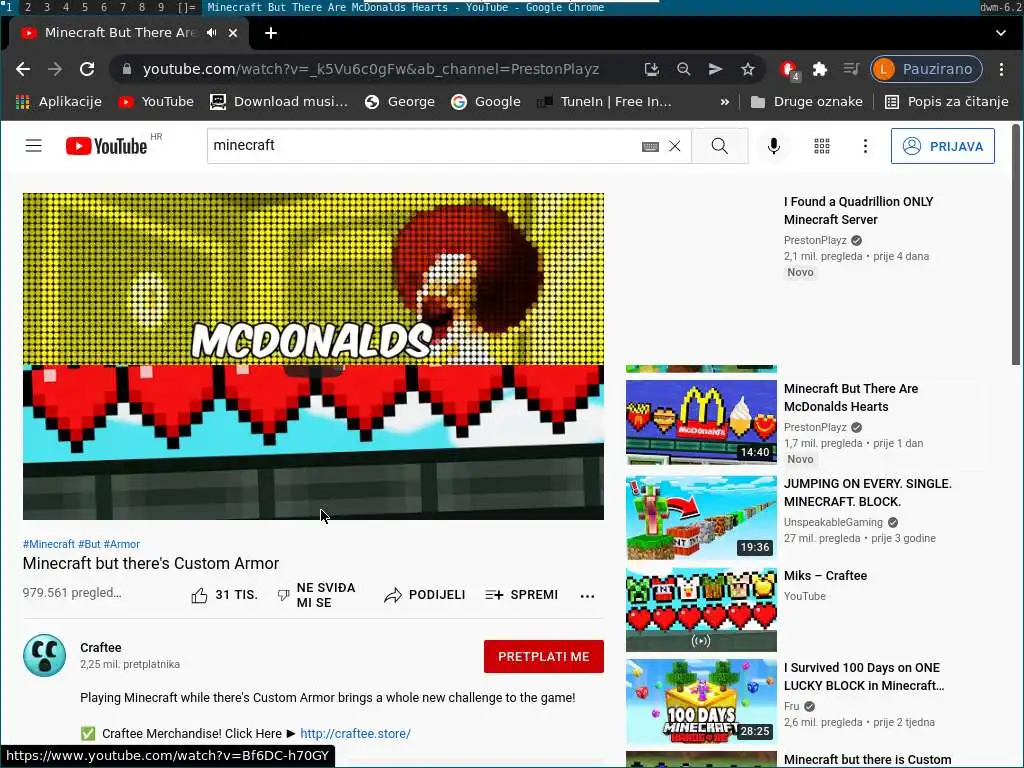
Task: Open JUMPING ON EVERY SINGLE BLOCK thumbnail
Action: click(x=701, y=517)
